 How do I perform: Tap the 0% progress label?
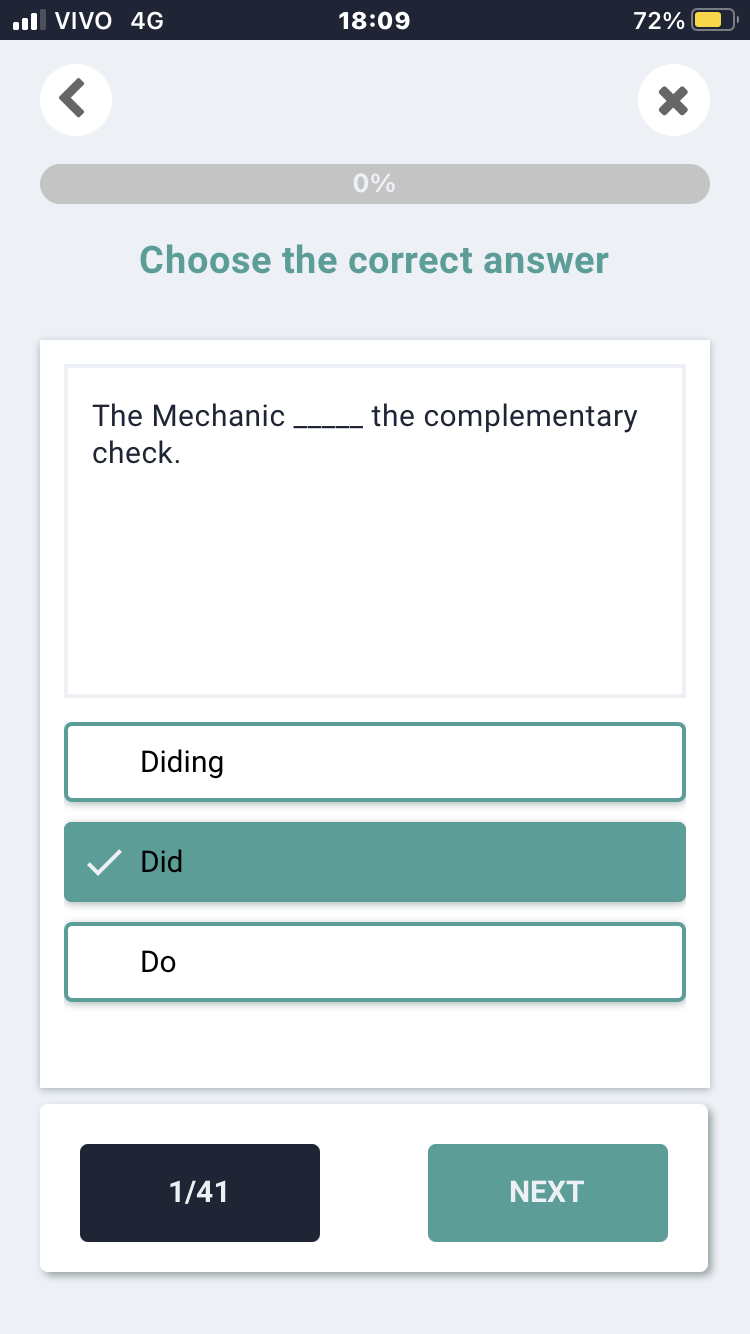374,184
